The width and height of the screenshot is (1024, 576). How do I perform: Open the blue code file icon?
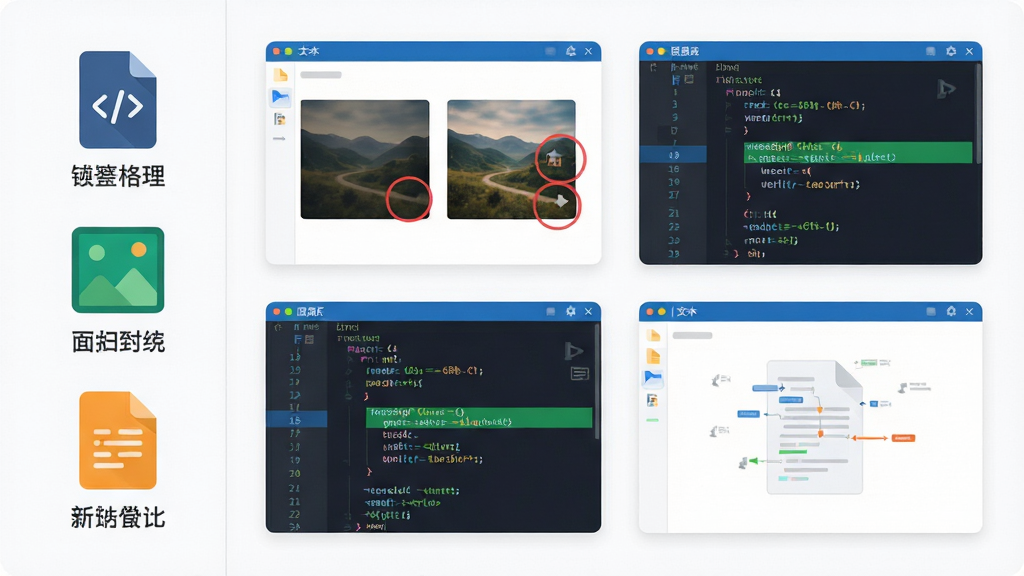[x=118, y=100]
